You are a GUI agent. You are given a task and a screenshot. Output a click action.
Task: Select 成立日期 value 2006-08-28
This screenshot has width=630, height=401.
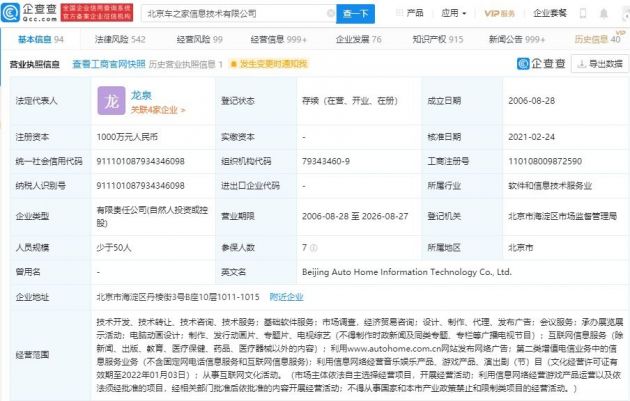[x=531, y=100]
